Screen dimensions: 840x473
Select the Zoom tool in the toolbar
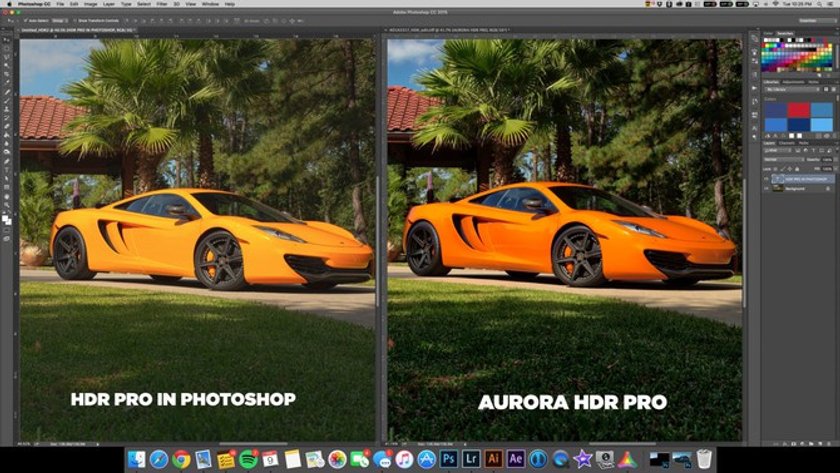[x=6, y=205]
